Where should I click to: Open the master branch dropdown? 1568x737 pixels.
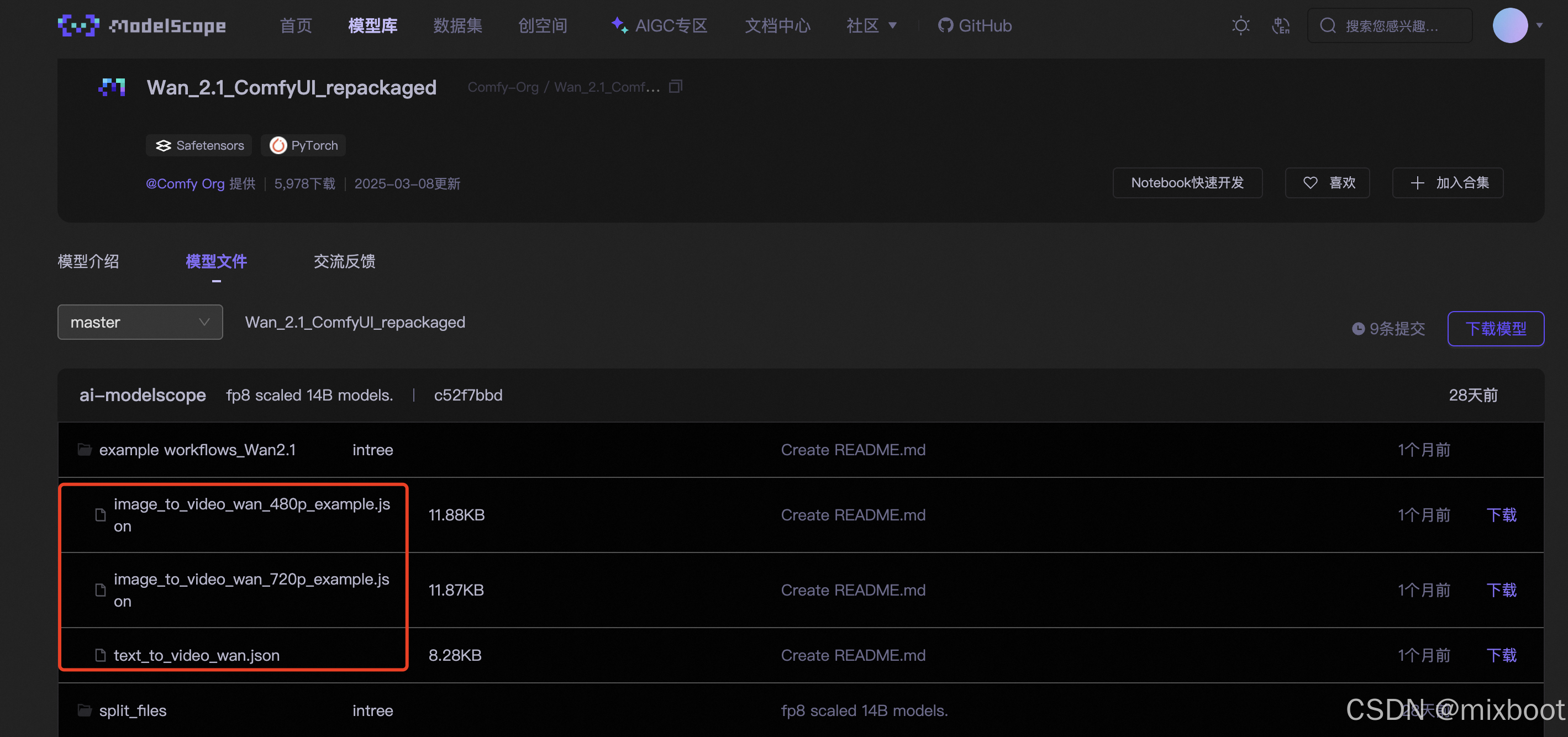[x=140, y=322]
